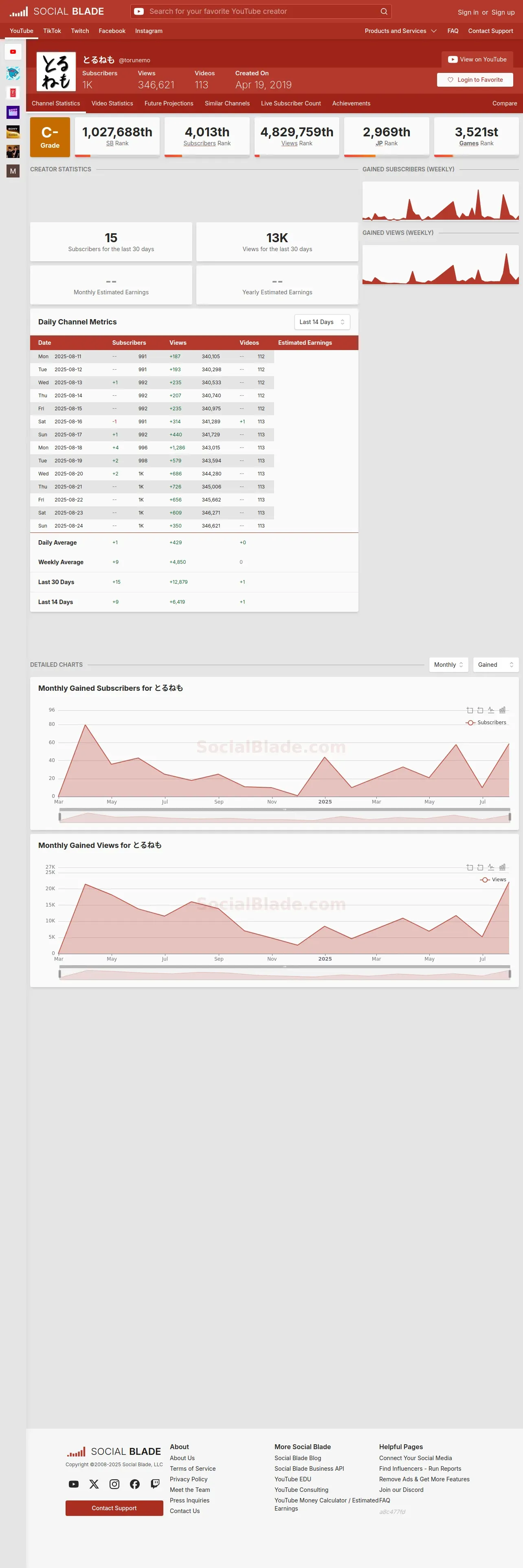The image size is (523, 1568).
Task: Switch to Video Statistics tab
Action: 112,103
